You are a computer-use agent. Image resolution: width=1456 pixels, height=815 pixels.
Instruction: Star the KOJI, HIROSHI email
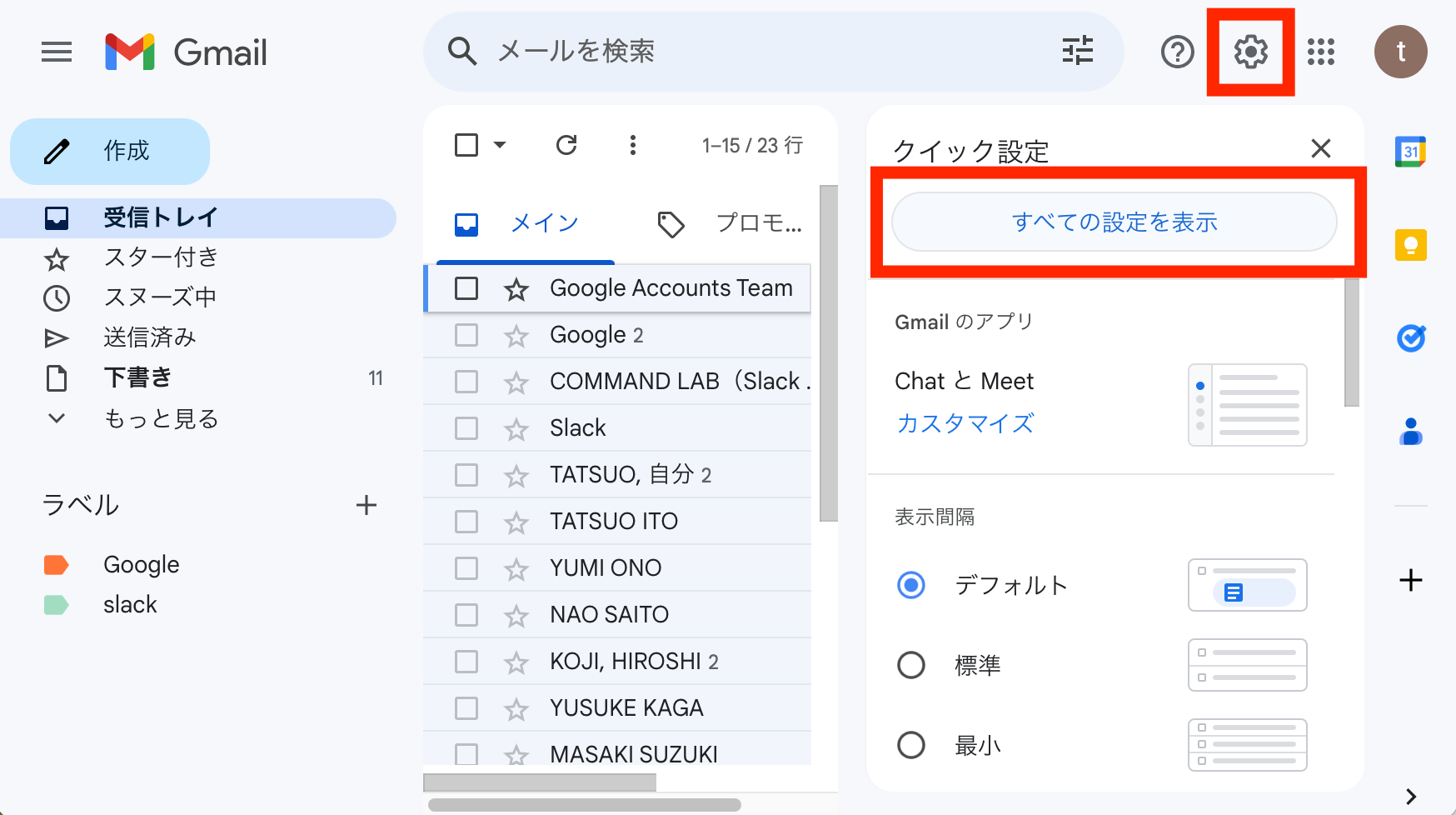pyautogui.click(x=516, y=662)
